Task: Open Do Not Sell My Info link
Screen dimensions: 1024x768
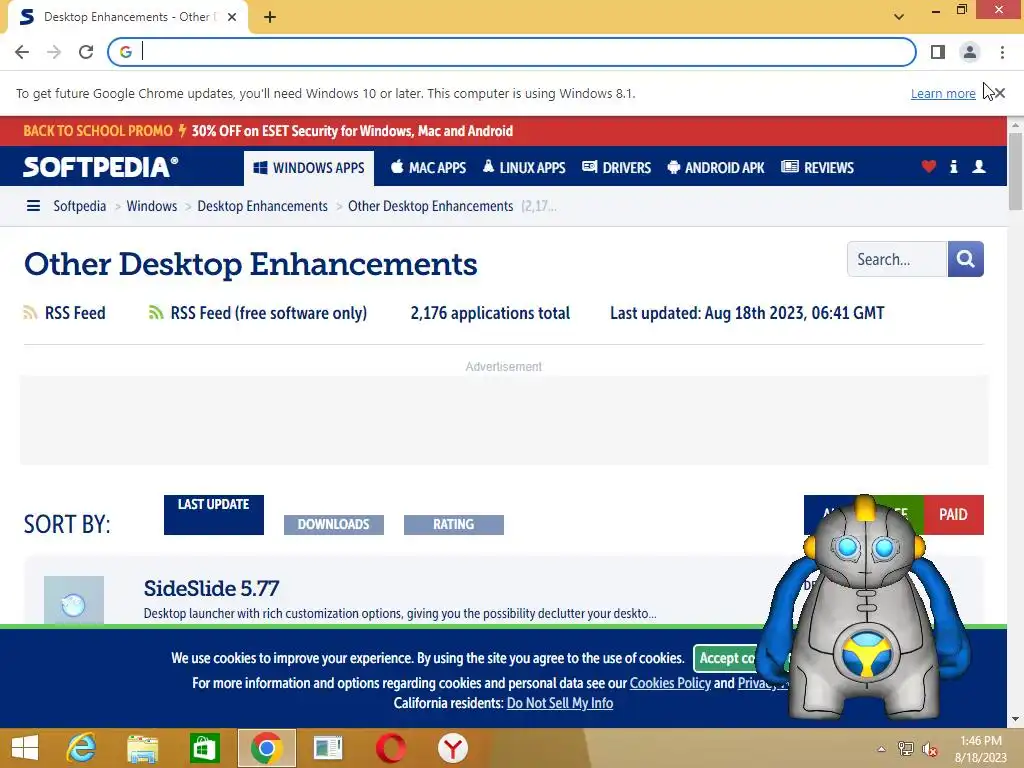Action: tap(560, 703)
